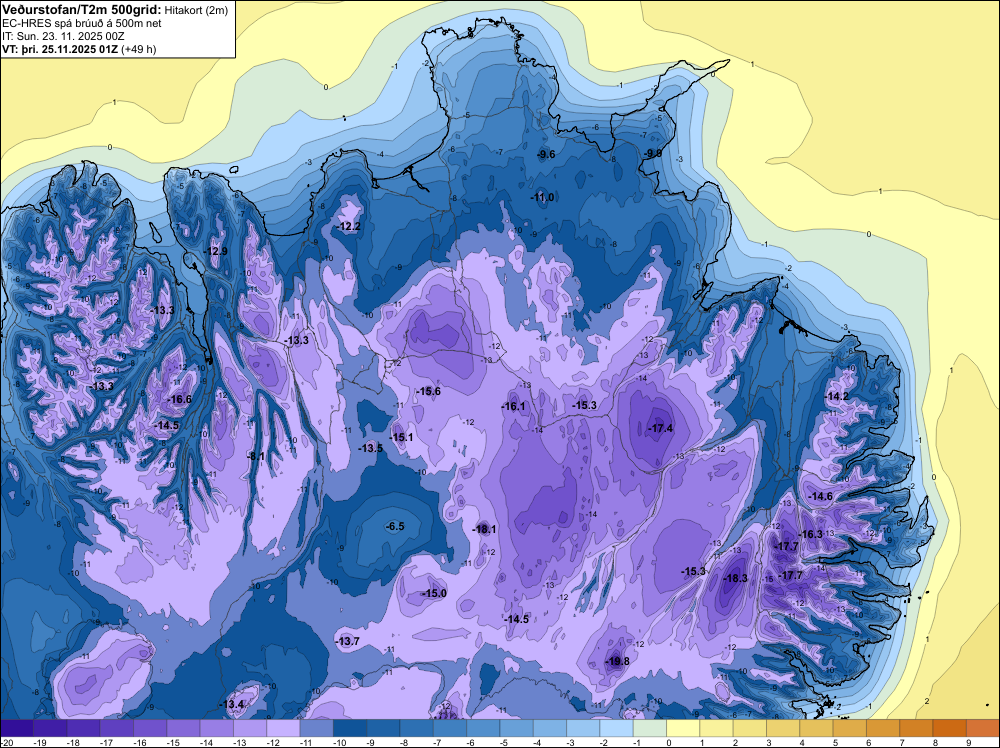Click the -15.6 temperature value
The height and width of the screenshot is (748, 1000).
(x=428, y=391)
